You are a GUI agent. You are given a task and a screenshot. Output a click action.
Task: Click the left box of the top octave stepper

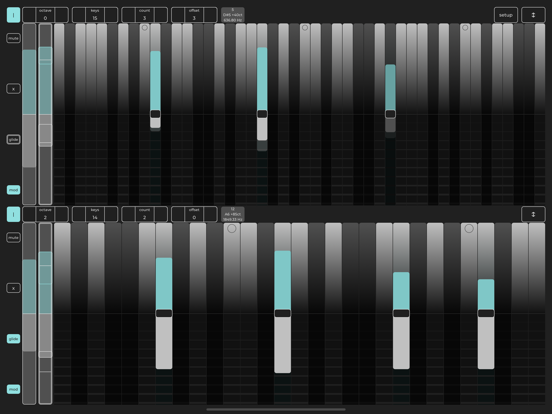pyautogui.click(x=29, y=15)
